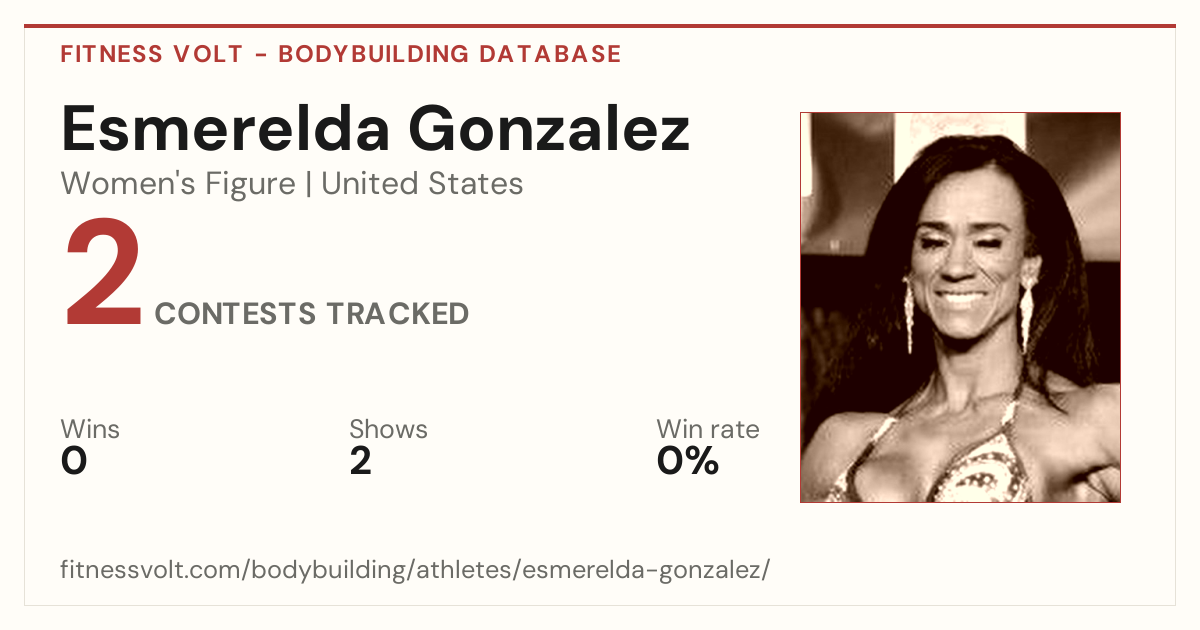Click the Fitness Volt Bodybuilding Database header
Viewport: 1200px width, 630px height.
pos(341,54)
